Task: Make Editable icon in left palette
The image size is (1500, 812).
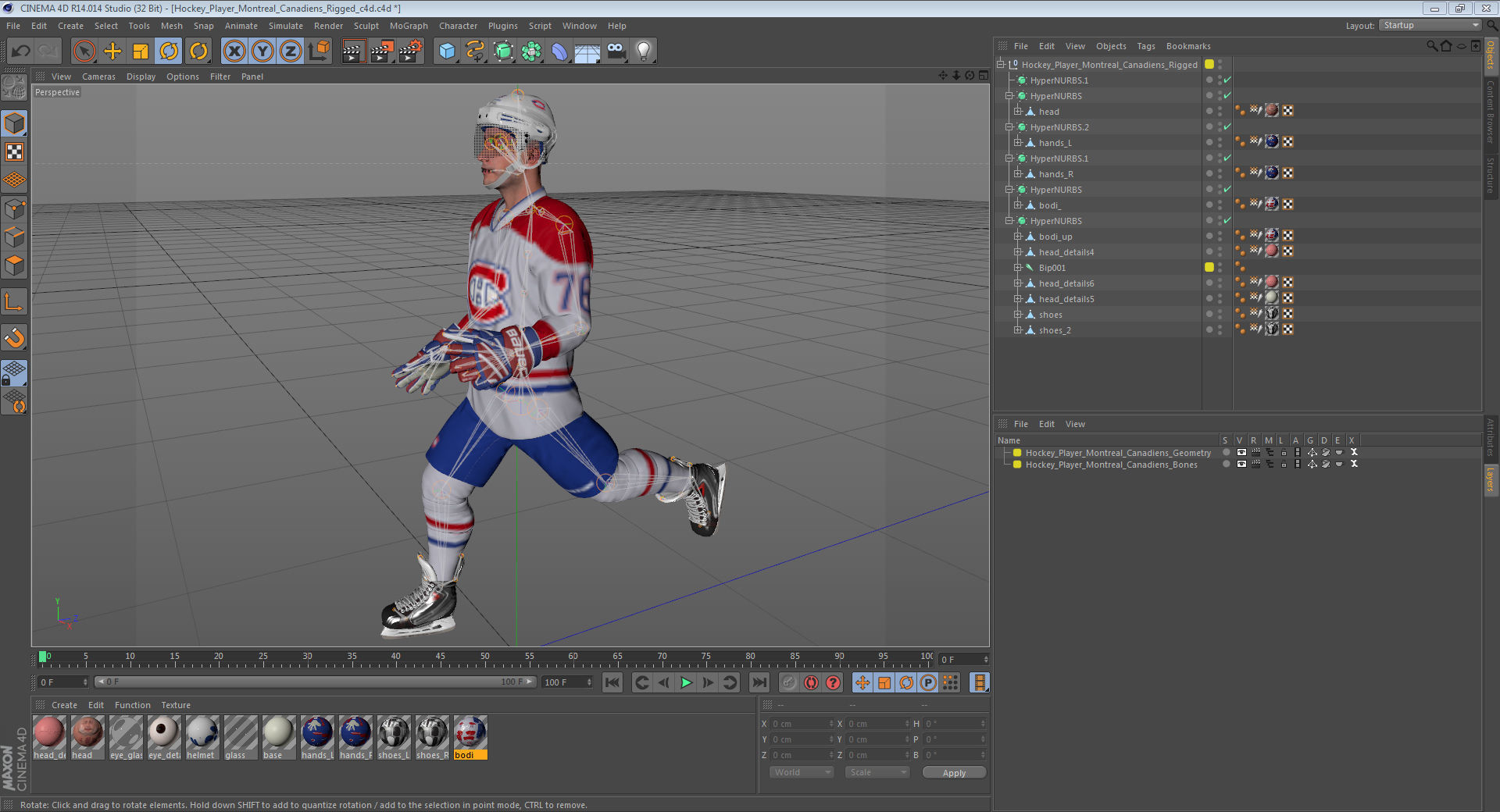Action: coord(14,87)
